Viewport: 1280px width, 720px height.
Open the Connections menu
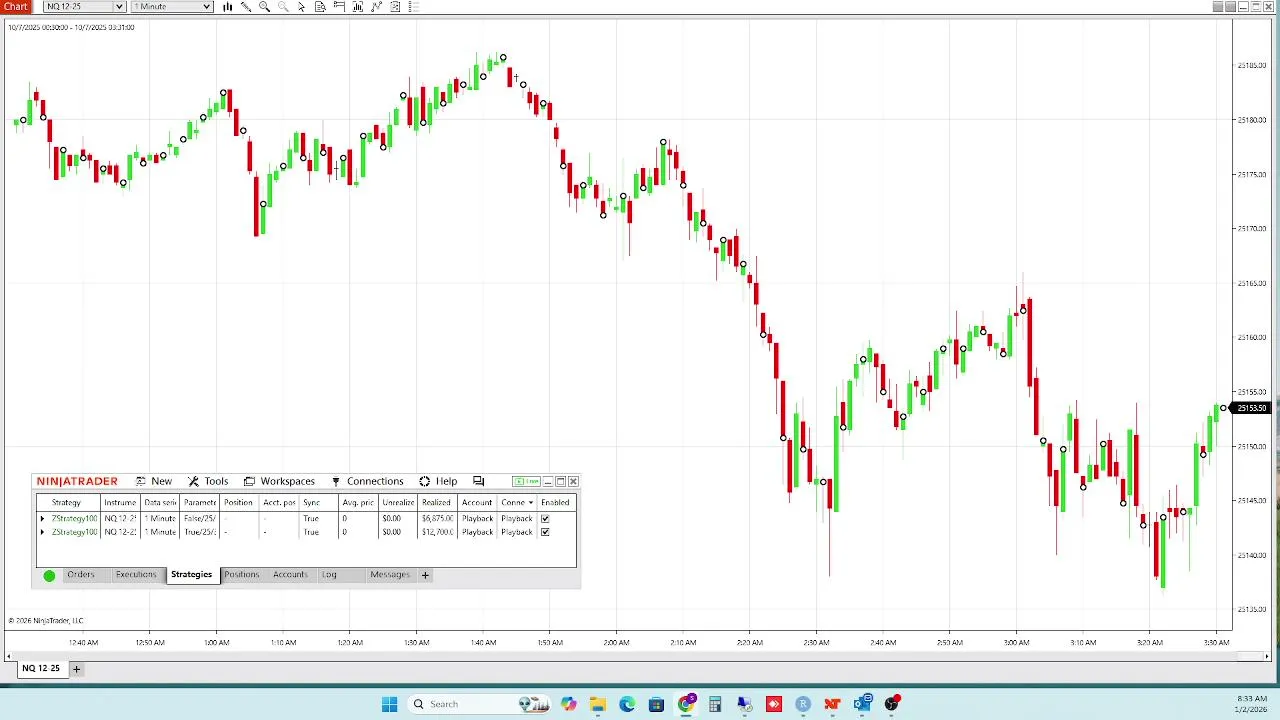(x=367, y=481)
